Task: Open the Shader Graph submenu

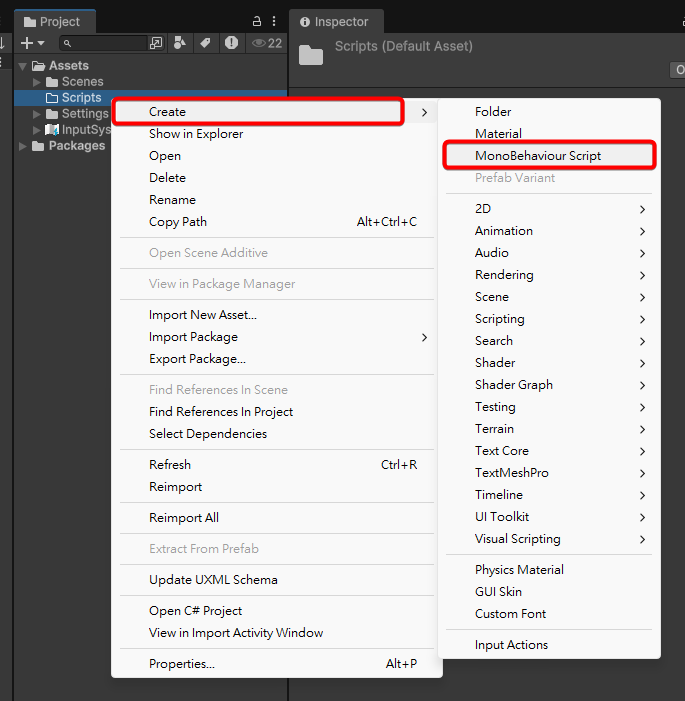Action: [x=514, y=385]
